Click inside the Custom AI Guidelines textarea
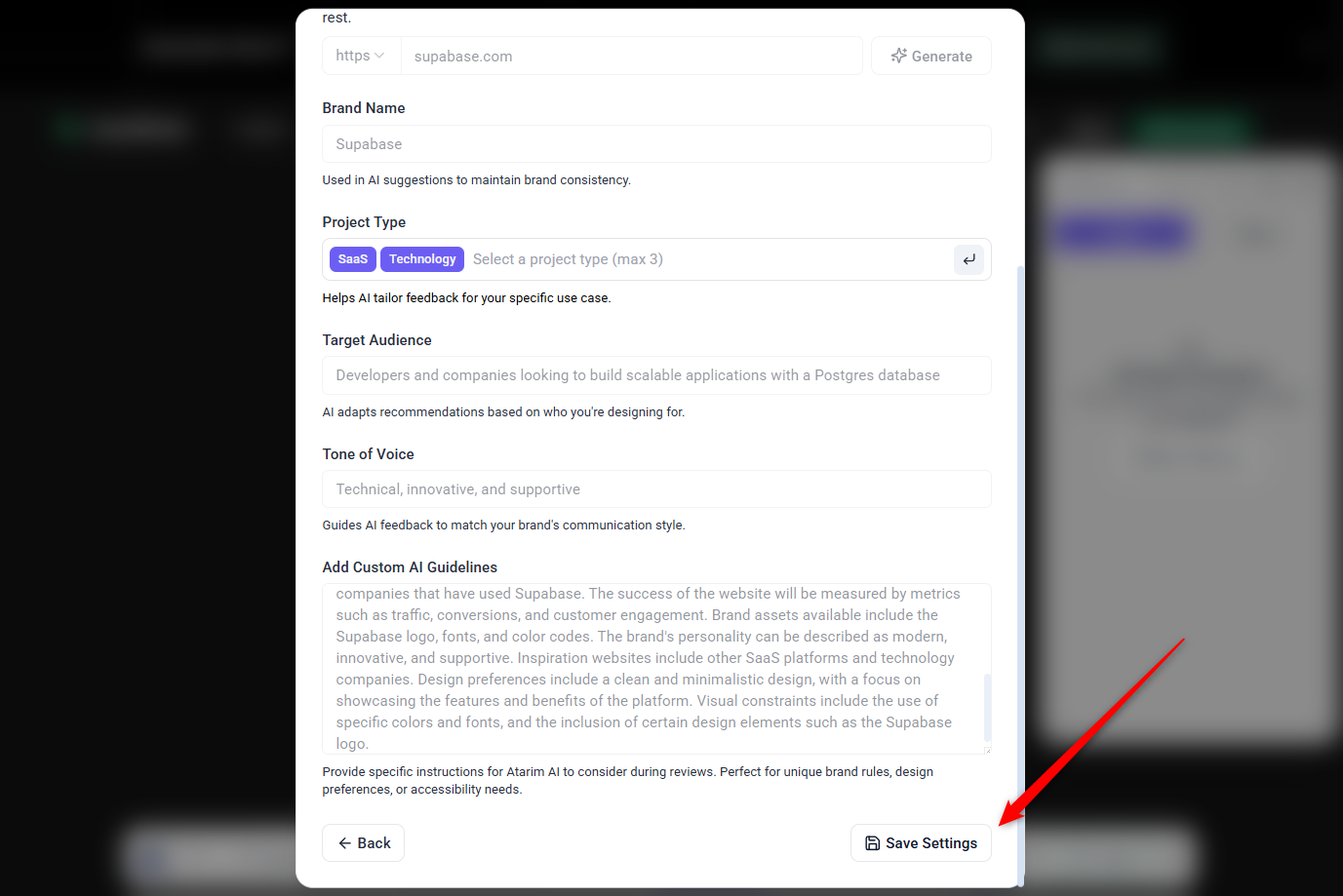The height and width of the screenshot is (896, 1343). click(x=656, y=669)
